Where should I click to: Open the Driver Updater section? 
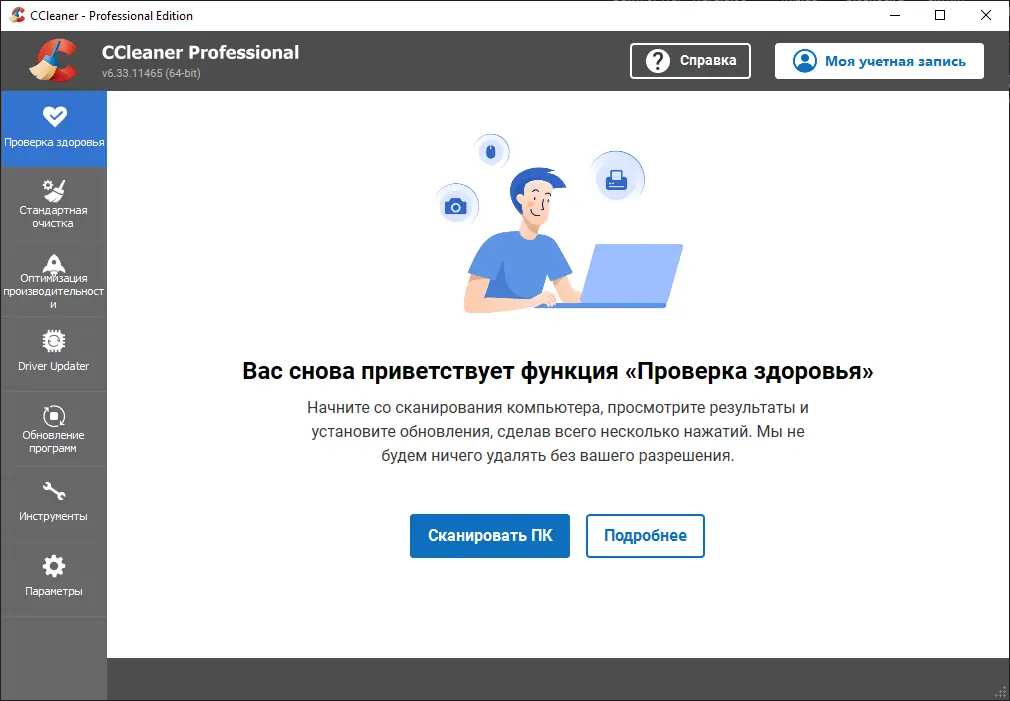53,353
